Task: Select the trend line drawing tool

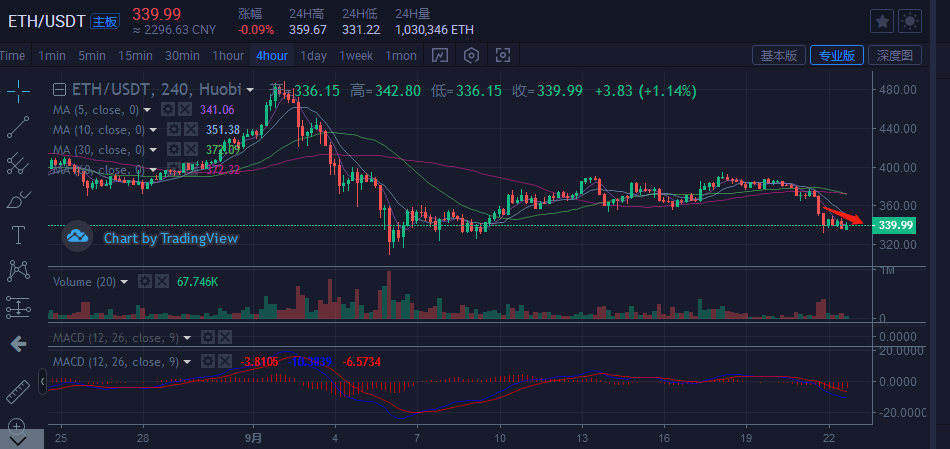Action: click(18, 127)
